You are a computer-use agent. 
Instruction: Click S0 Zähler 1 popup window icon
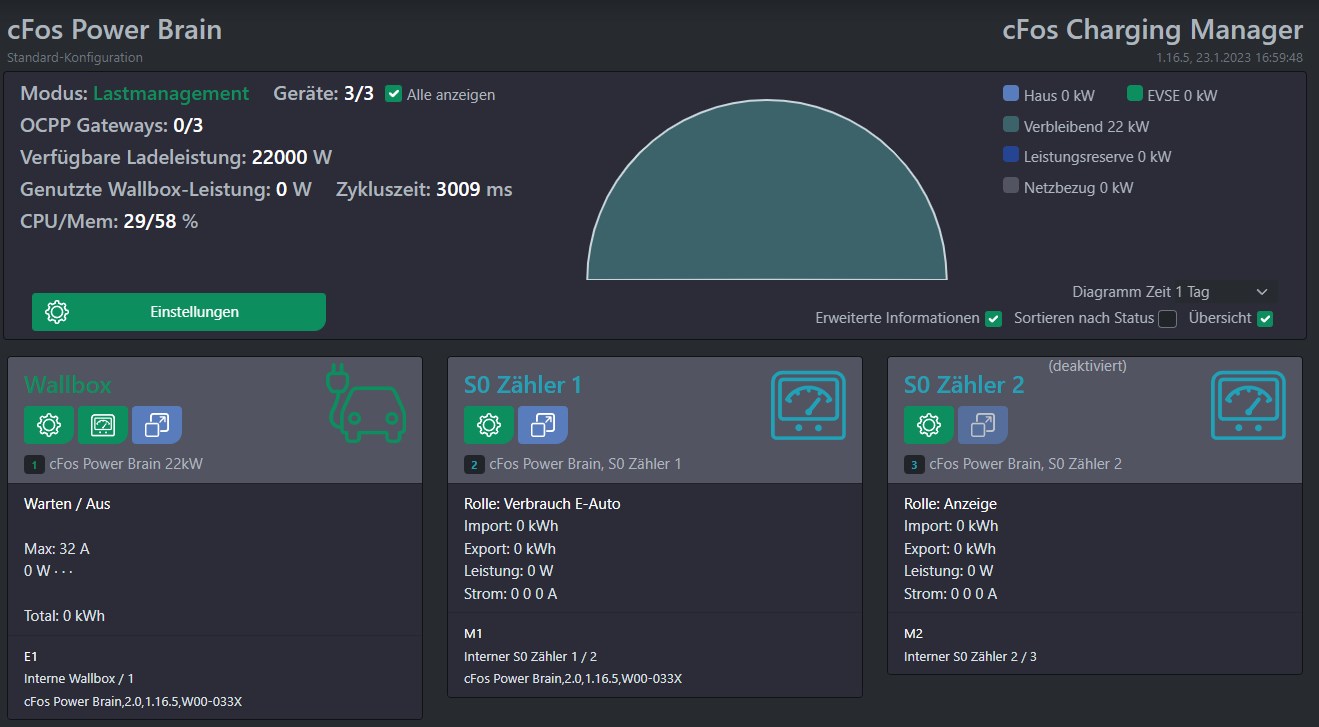click(543, 425)
